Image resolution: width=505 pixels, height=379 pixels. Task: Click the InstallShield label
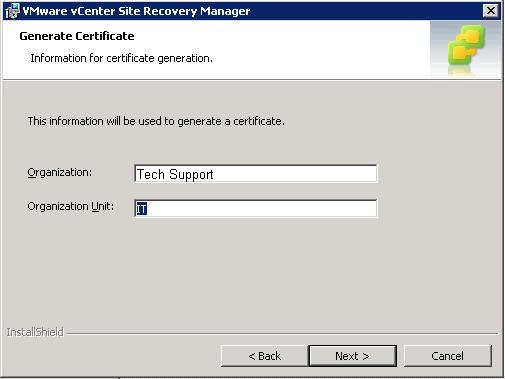pyautogui.click(x=35, y=332)
